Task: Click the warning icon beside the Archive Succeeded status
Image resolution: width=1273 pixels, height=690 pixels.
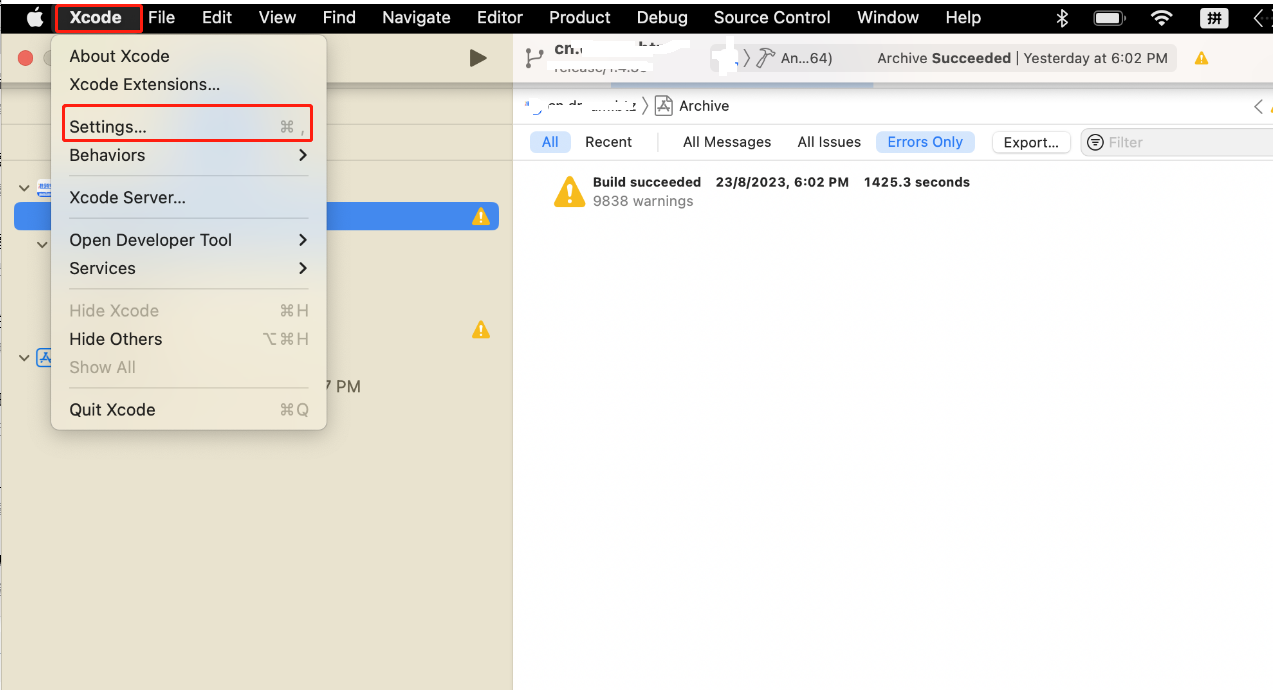Action: point(1201,58)
